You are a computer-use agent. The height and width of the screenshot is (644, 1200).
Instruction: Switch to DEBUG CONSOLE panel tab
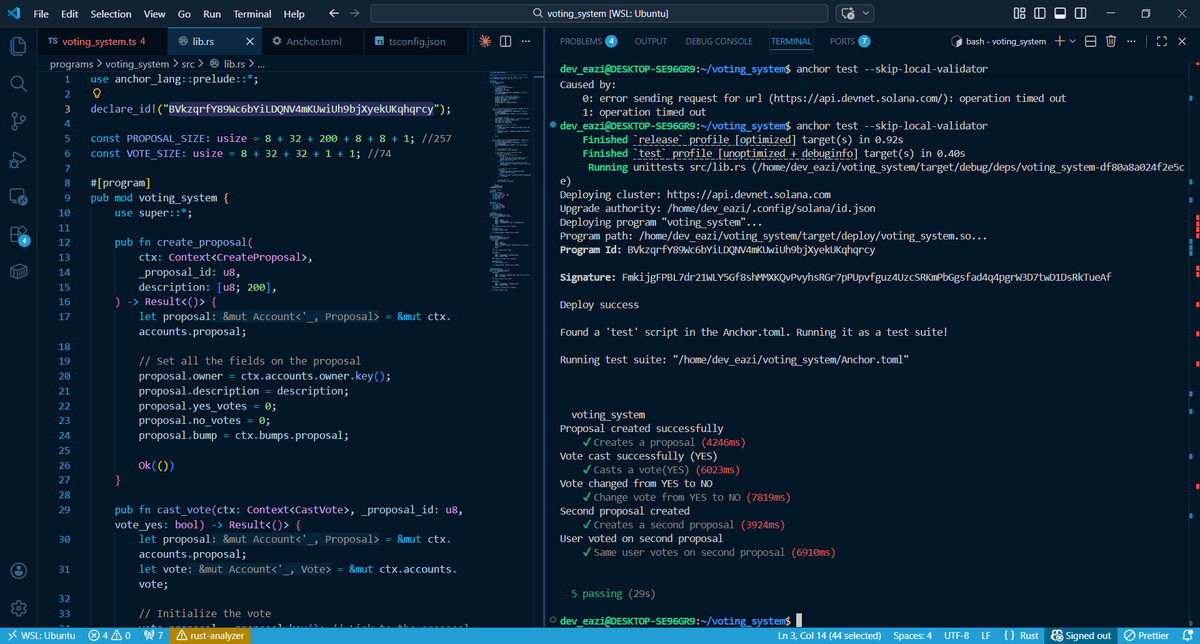point(719,41)
